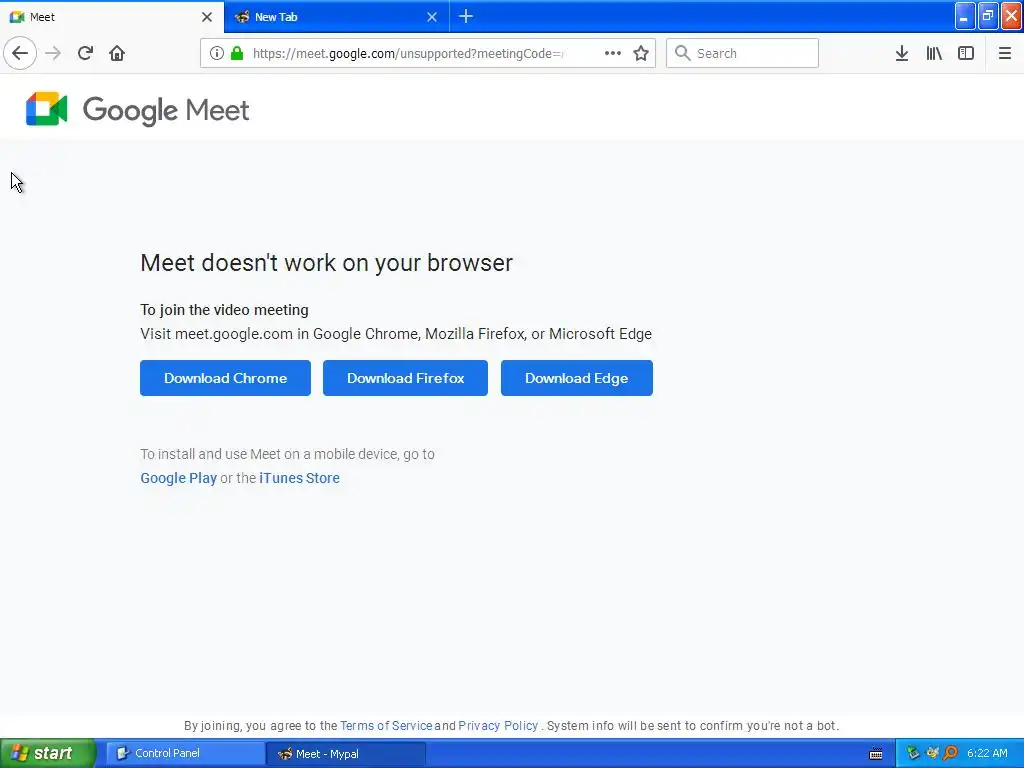Open the downloads panel
Viewport: 1024px width, 768px height.
902,53
